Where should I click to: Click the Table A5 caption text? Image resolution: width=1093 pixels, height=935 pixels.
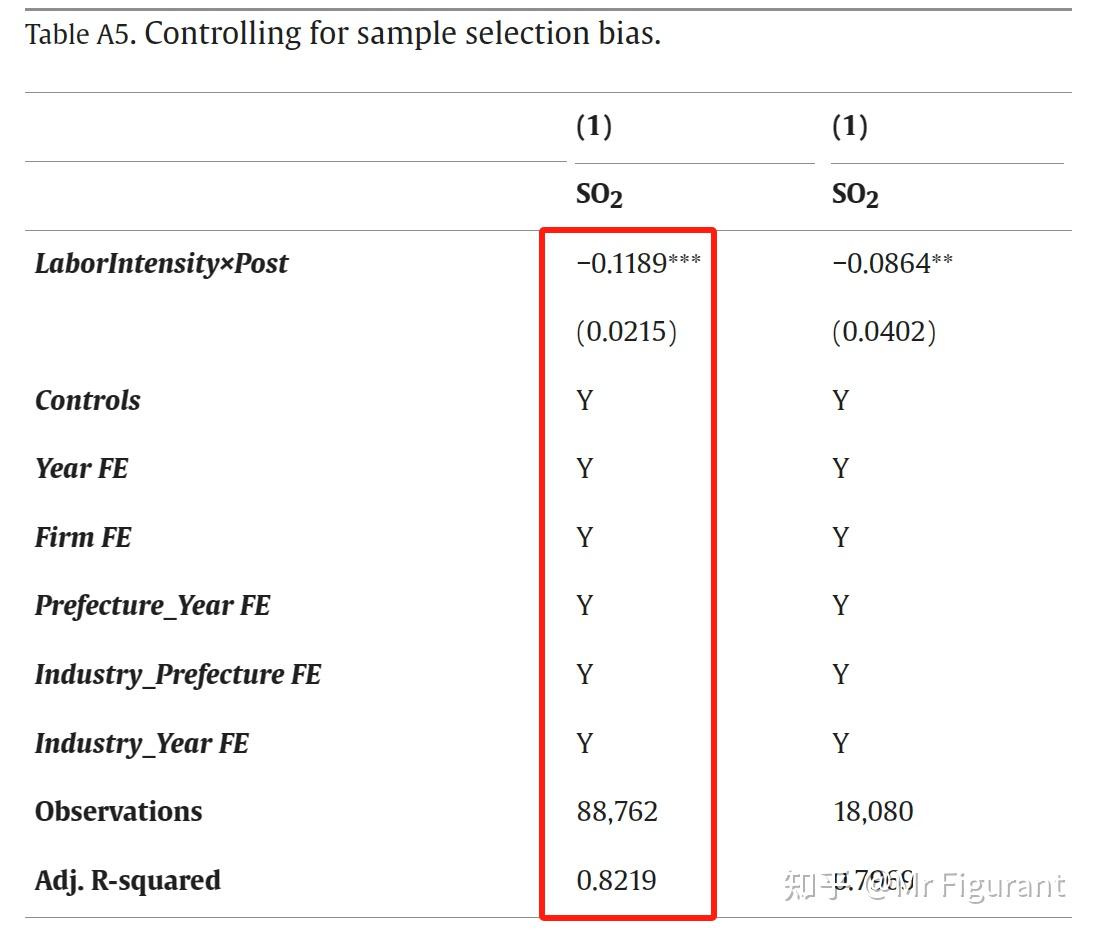pyautogui.click(x=343, y=35)
